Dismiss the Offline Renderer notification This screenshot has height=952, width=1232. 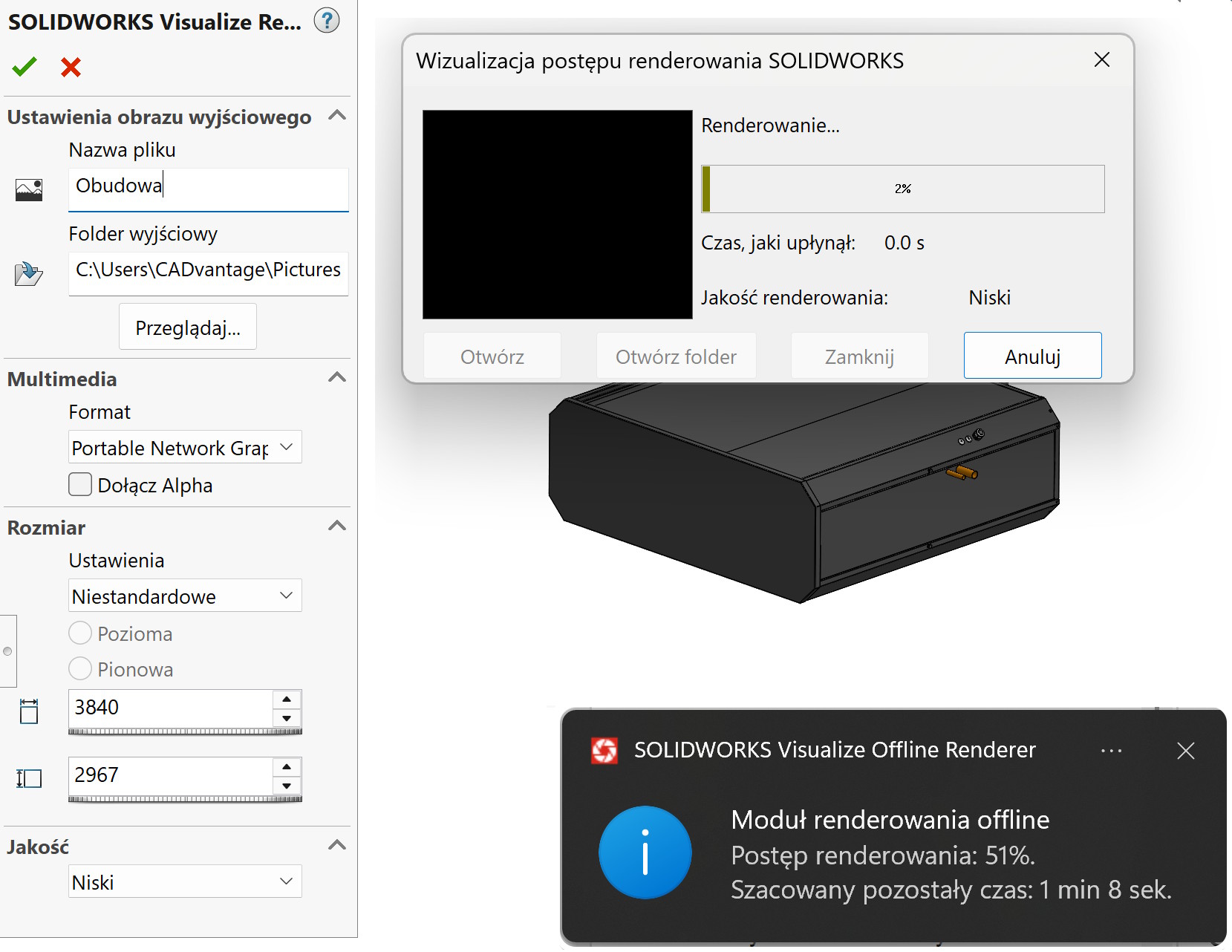tap(1185, 751)
